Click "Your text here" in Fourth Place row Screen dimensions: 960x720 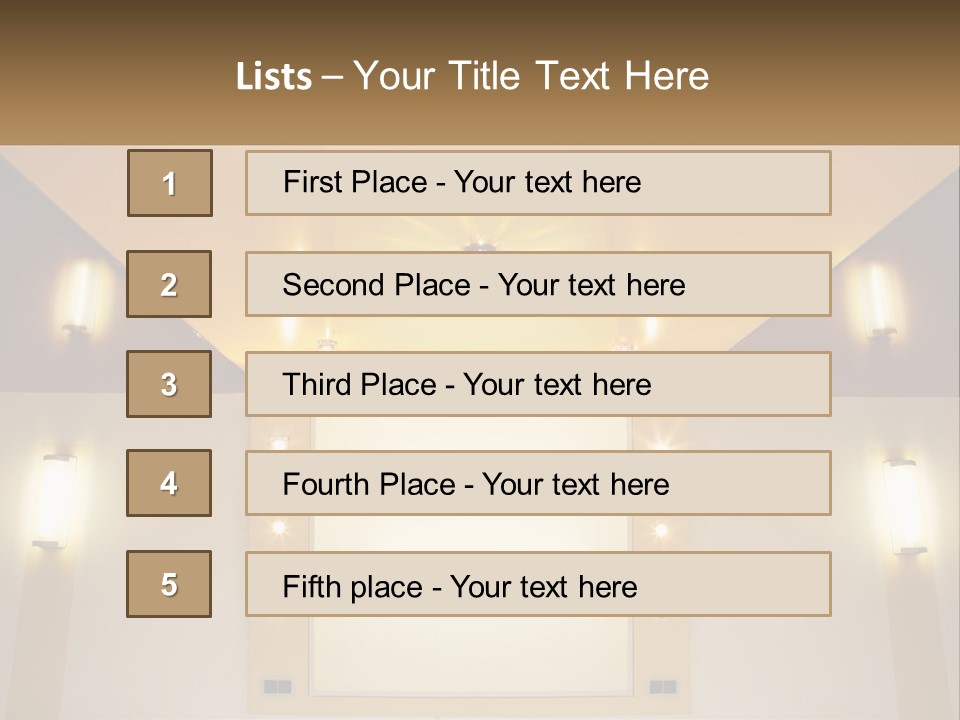(576, 484)
